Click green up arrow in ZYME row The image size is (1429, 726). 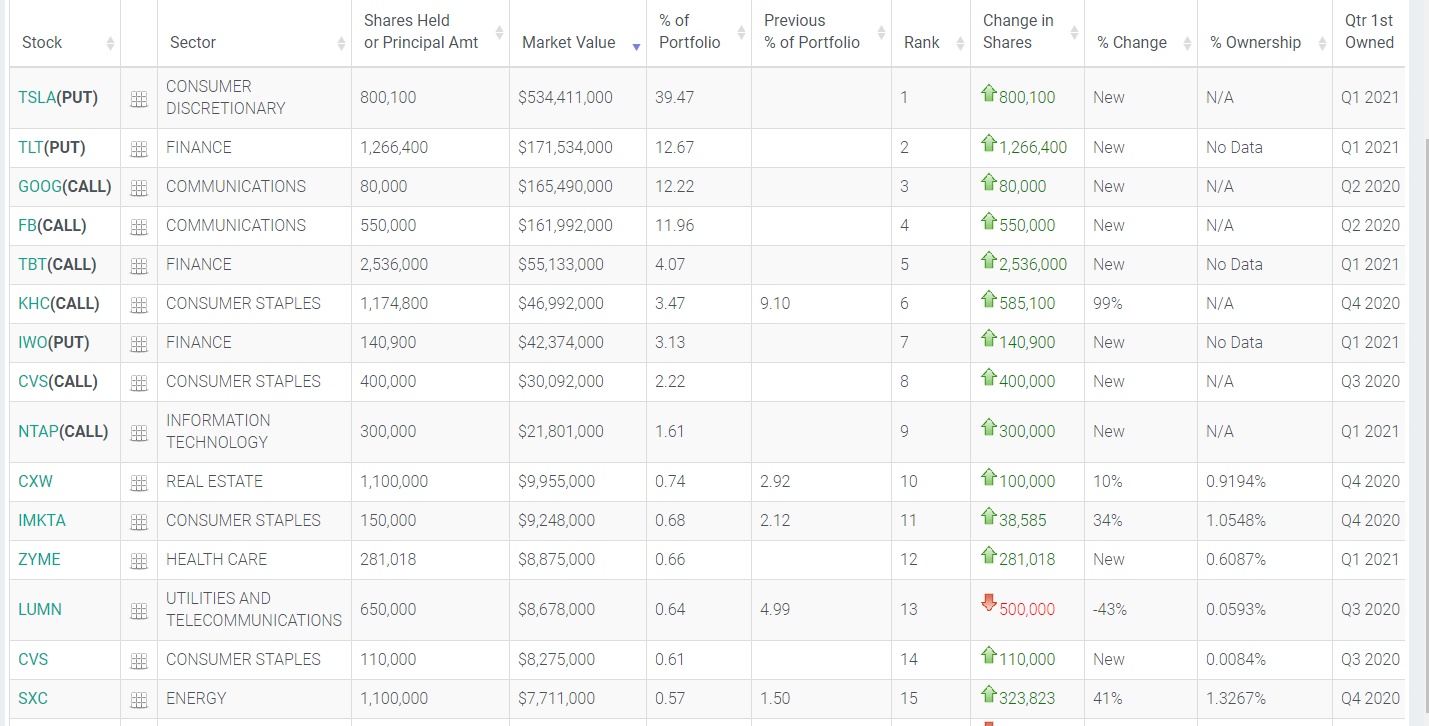(989, 555)
